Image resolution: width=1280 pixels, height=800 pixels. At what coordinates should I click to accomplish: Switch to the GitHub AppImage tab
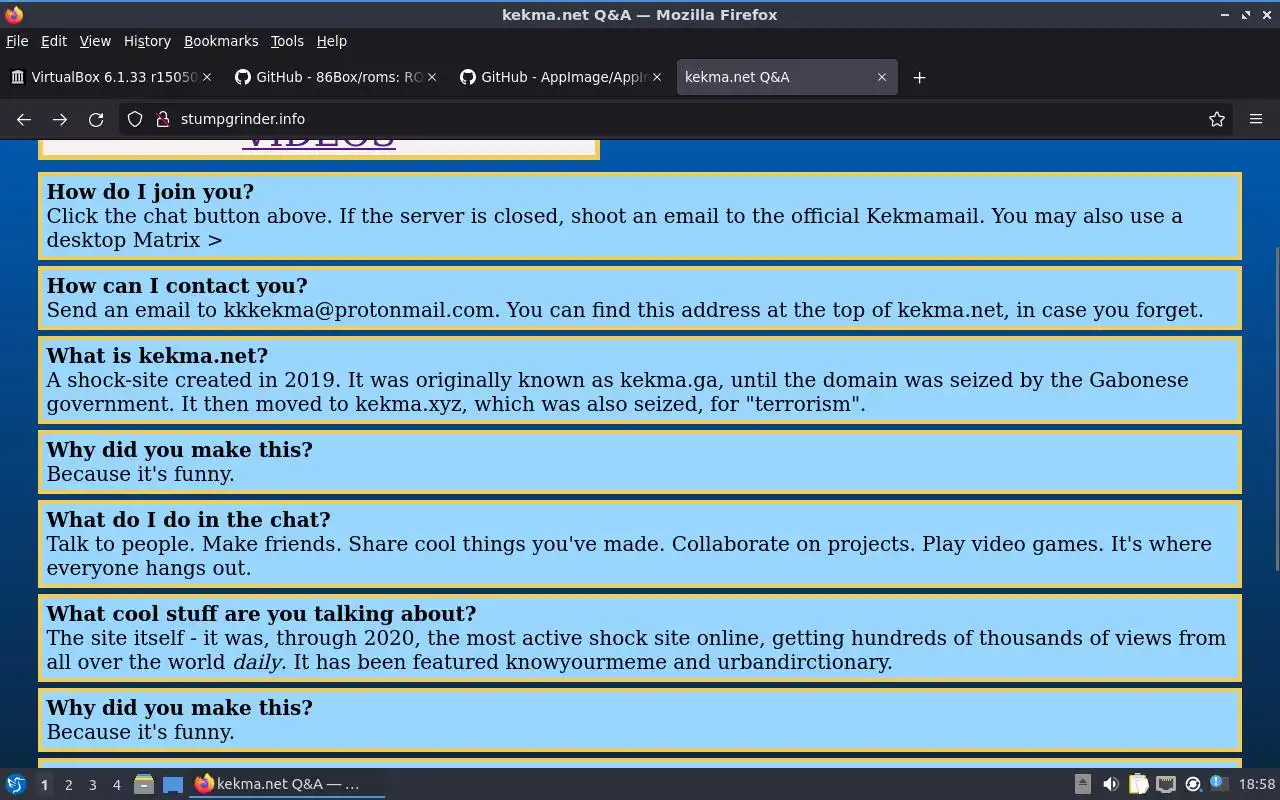(x=561, y=77)
